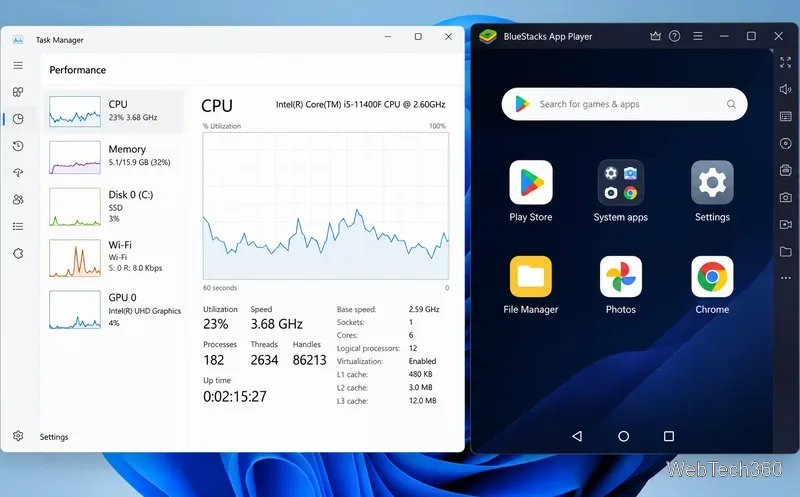Viewport: 800px width, 497px height.
Task: Click BlueStacks crown premium icon in title bar
Action: [656, 36]
